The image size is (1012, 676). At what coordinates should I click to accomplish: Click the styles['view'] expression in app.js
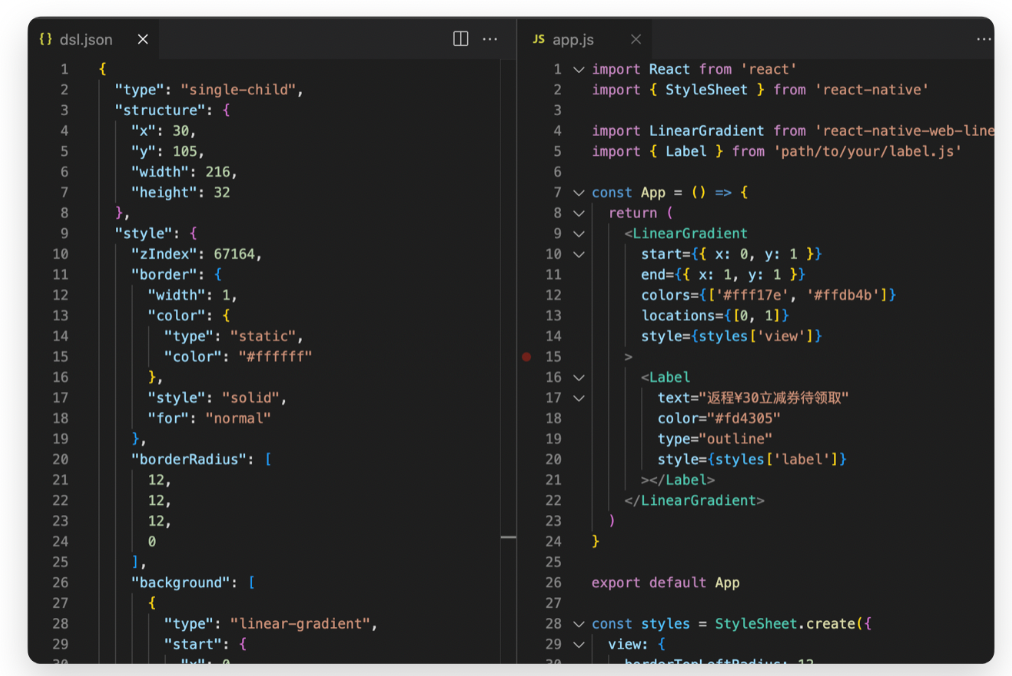click(756, 336)
